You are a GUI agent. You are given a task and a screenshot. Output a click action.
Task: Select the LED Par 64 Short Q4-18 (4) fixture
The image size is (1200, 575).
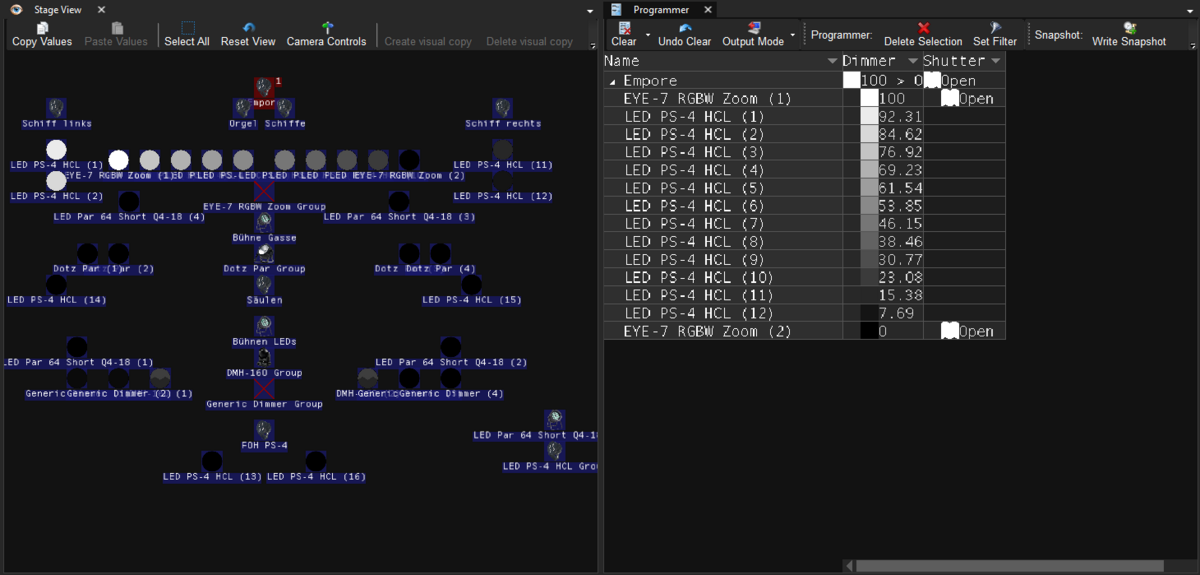click(x=129, y=201)
